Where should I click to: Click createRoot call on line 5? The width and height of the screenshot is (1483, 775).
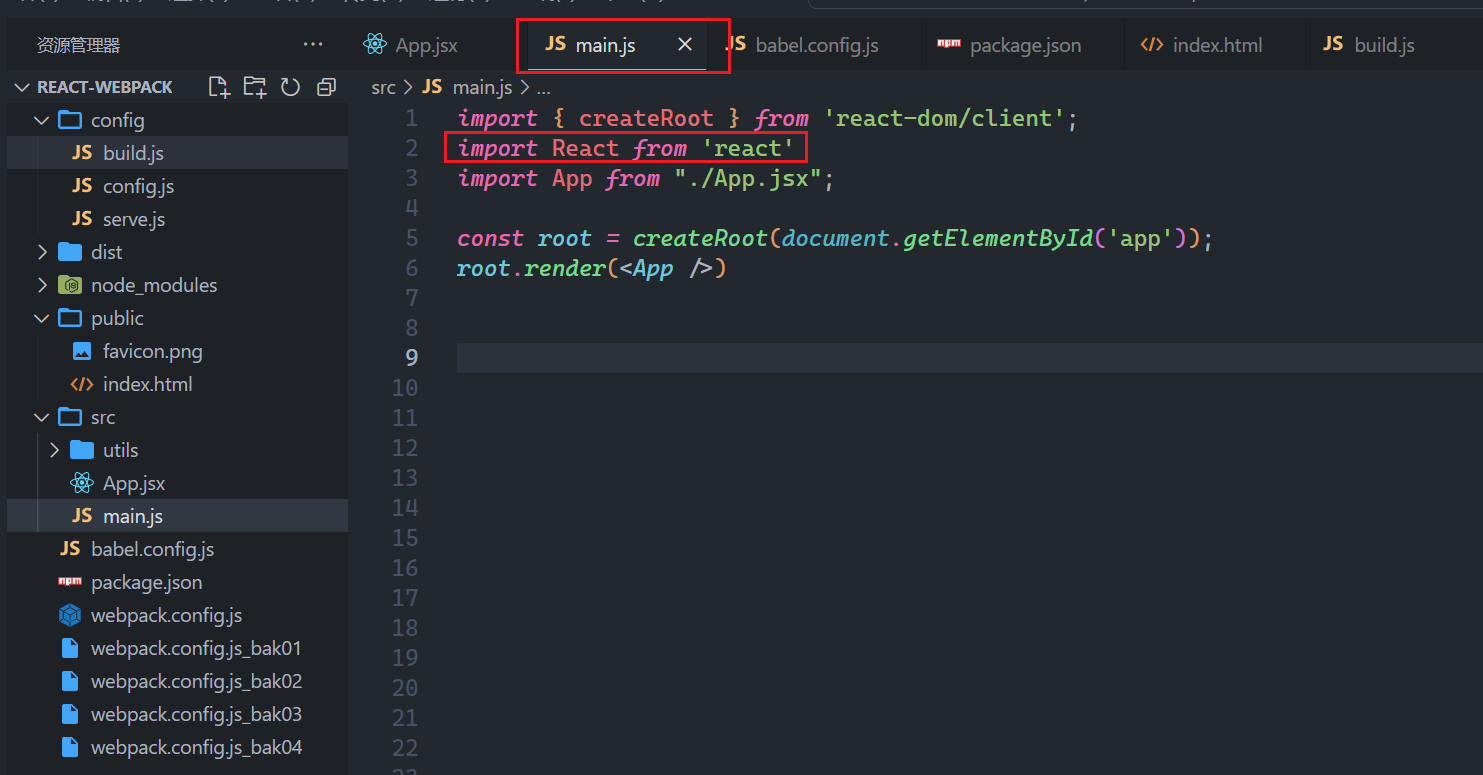700,238
